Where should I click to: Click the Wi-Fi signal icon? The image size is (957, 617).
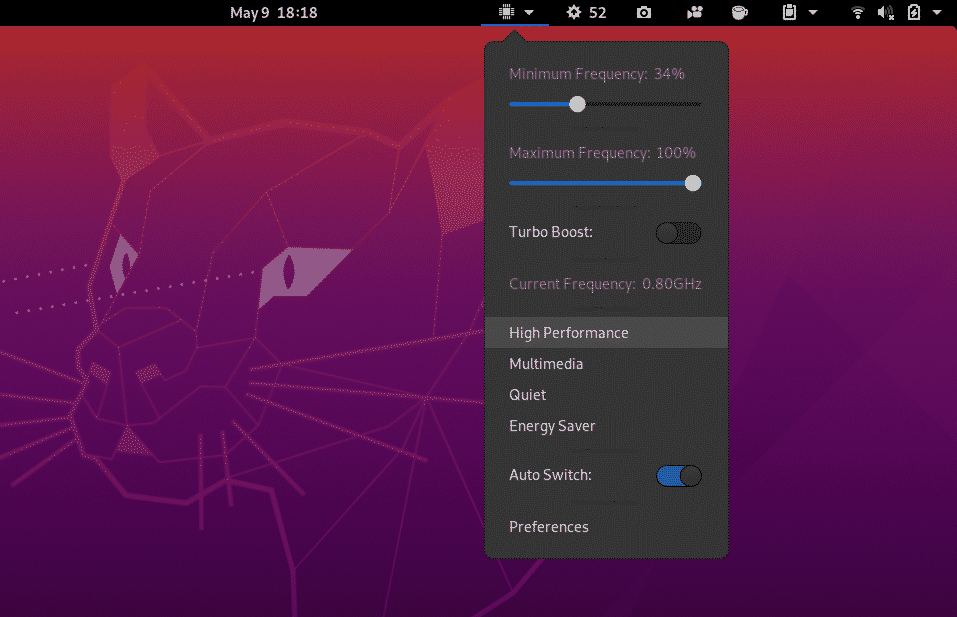[x=858, y=12]
